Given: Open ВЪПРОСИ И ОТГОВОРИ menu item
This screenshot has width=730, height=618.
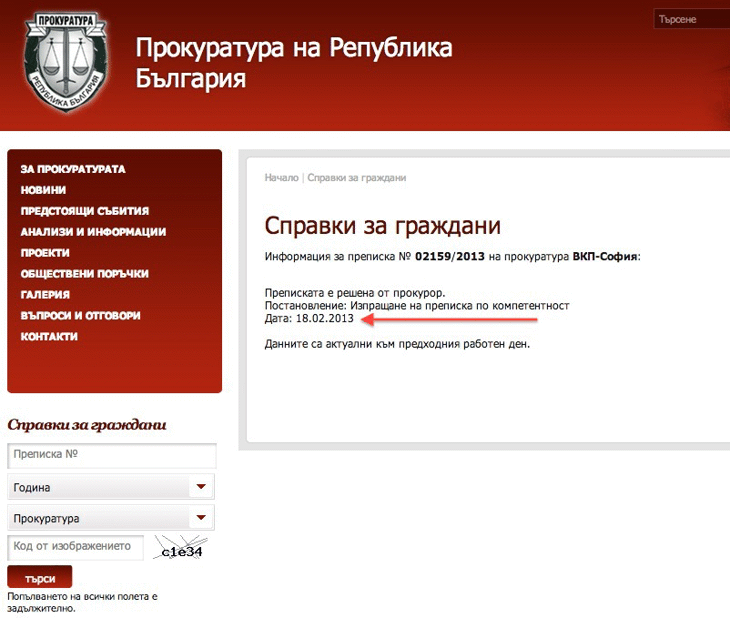Looking at the screenshot, I should click(x=81, y=316).
